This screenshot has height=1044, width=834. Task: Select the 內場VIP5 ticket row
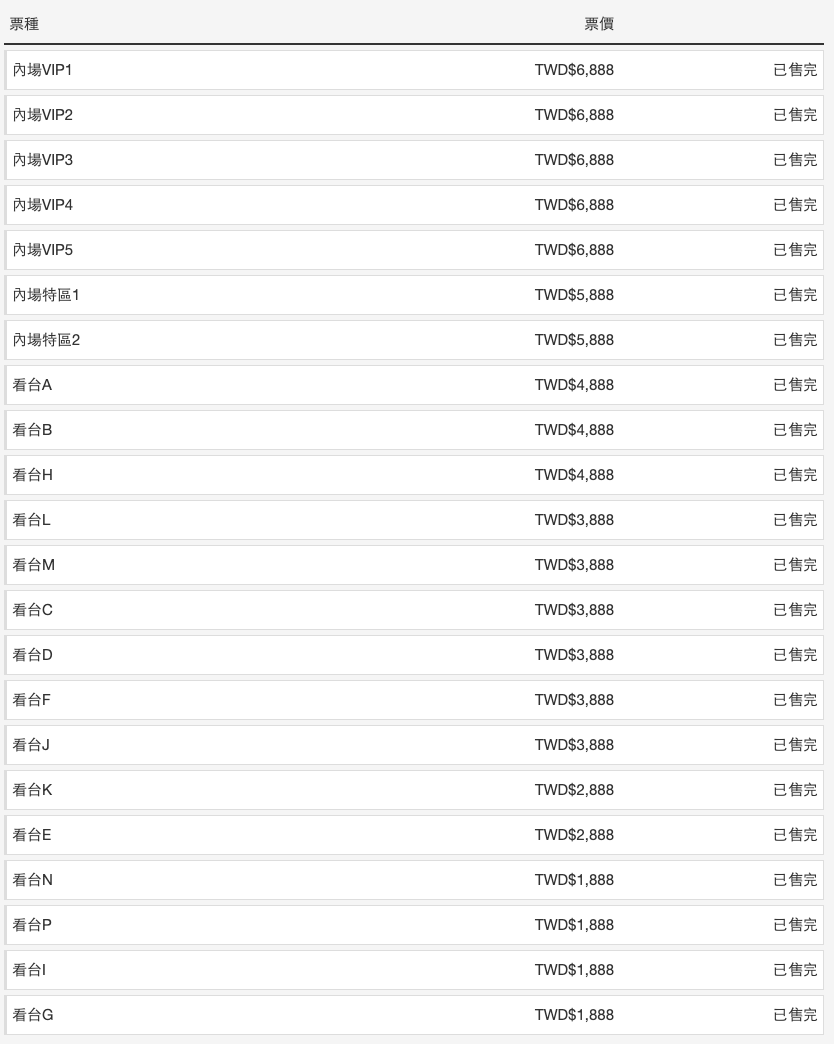(x=414, y=250)
